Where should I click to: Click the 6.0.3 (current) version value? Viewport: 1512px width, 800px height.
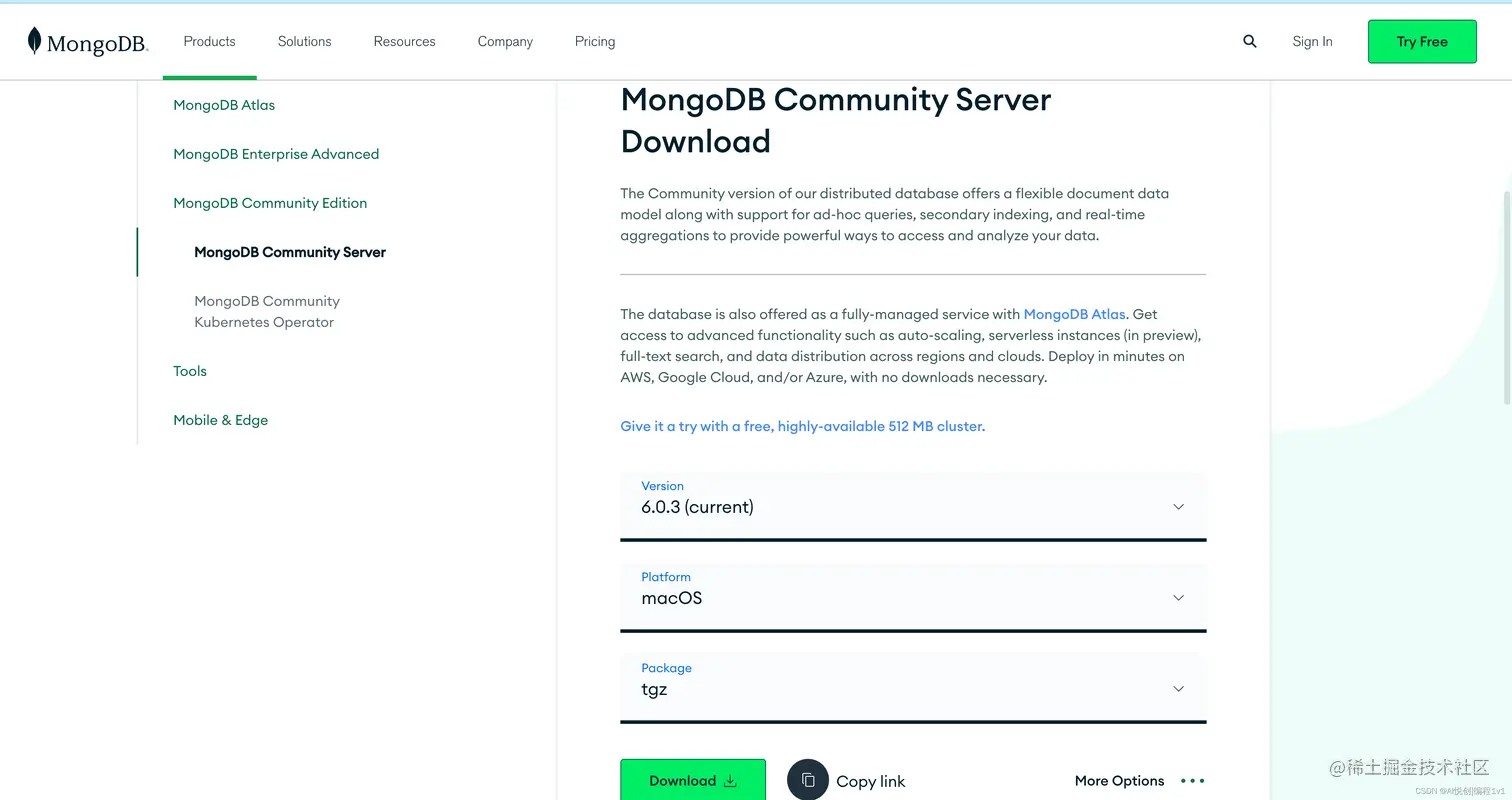coord(698,507)
